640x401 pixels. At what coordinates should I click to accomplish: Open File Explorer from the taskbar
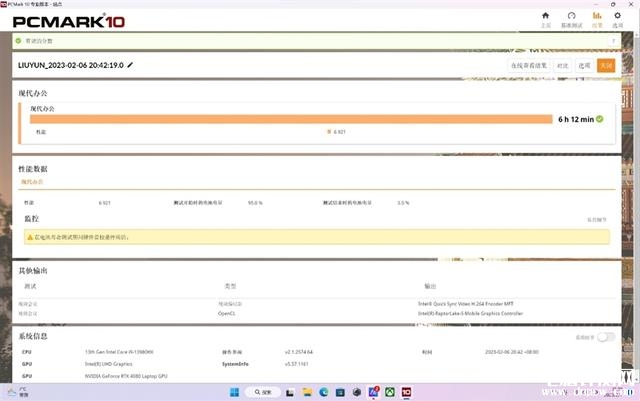307,392
